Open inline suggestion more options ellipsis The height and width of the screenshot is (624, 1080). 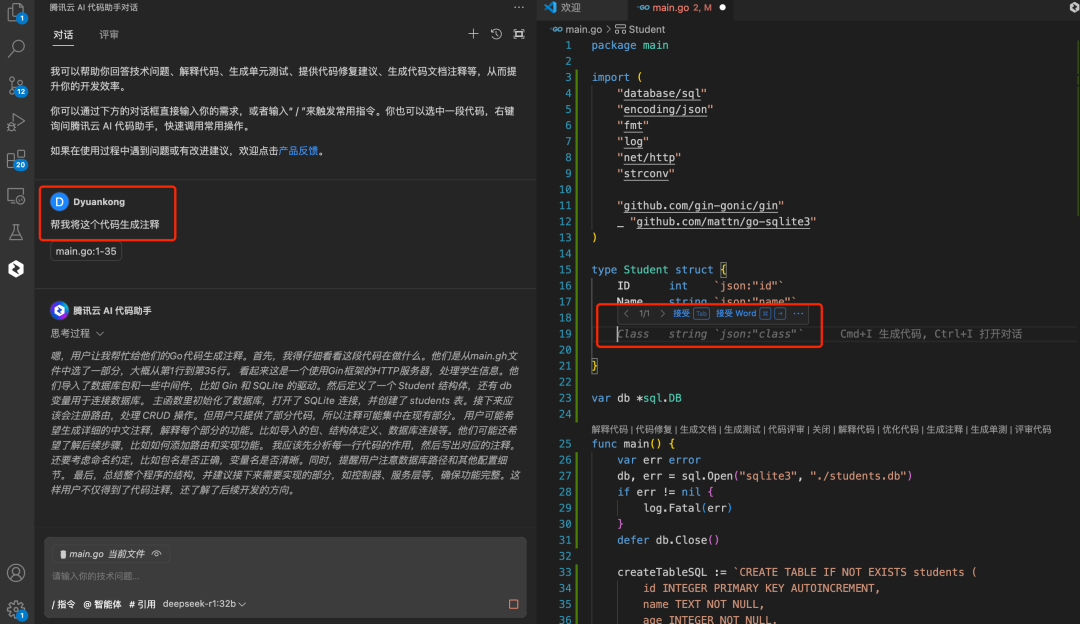[x=798, y=313]
